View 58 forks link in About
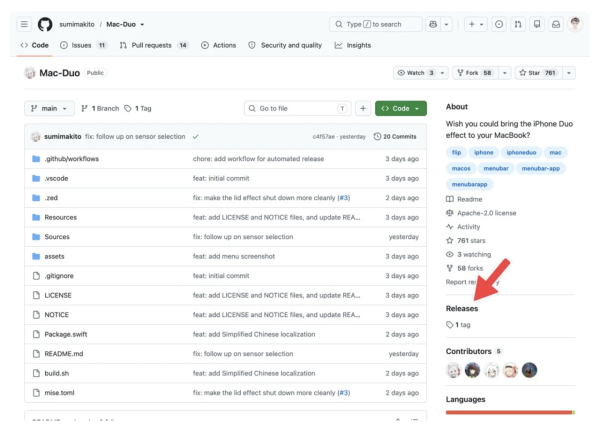The width and height of the screenshot is (600, 431). [x=465, y=268]
